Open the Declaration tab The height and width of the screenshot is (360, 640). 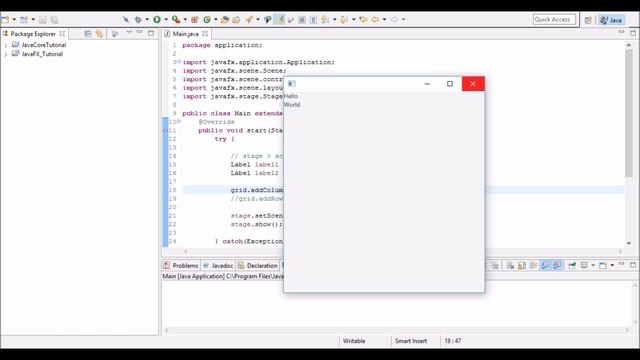(258, 266)
